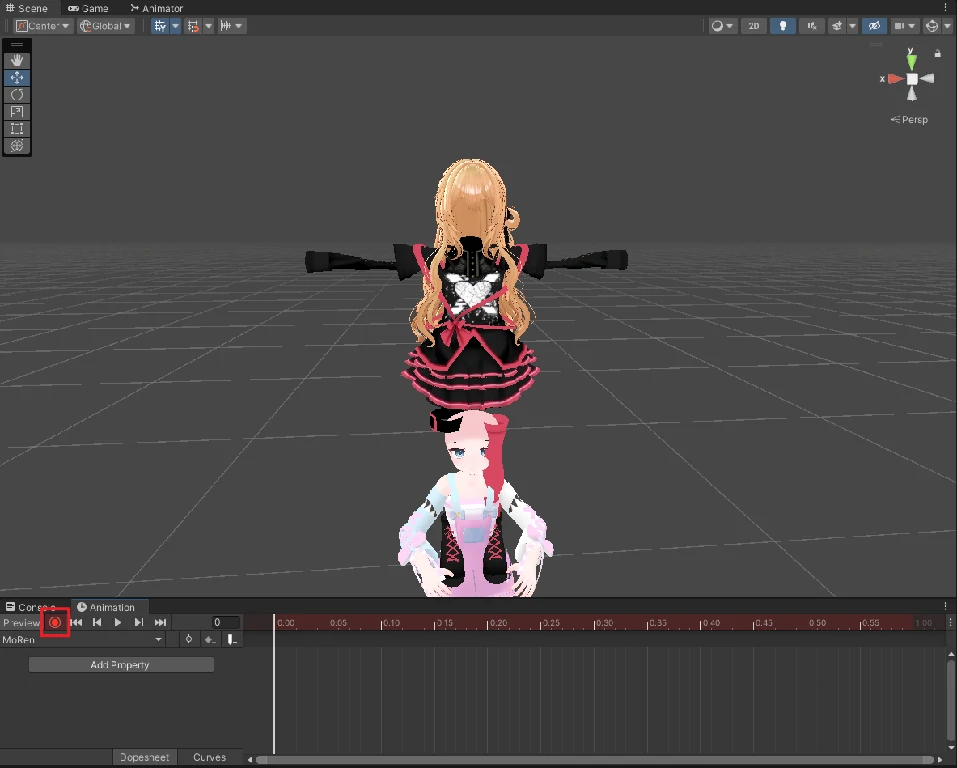The height and width of the screenshot is (768, 957).
Task: Click the Add Event icon in Animation panel
Action: click(231, 639)
